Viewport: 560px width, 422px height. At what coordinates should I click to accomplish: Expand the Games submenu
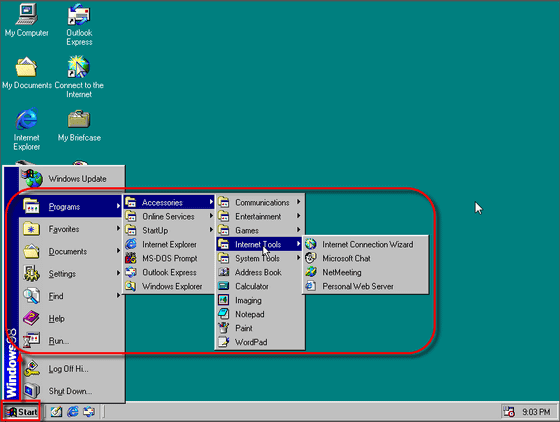260,230
